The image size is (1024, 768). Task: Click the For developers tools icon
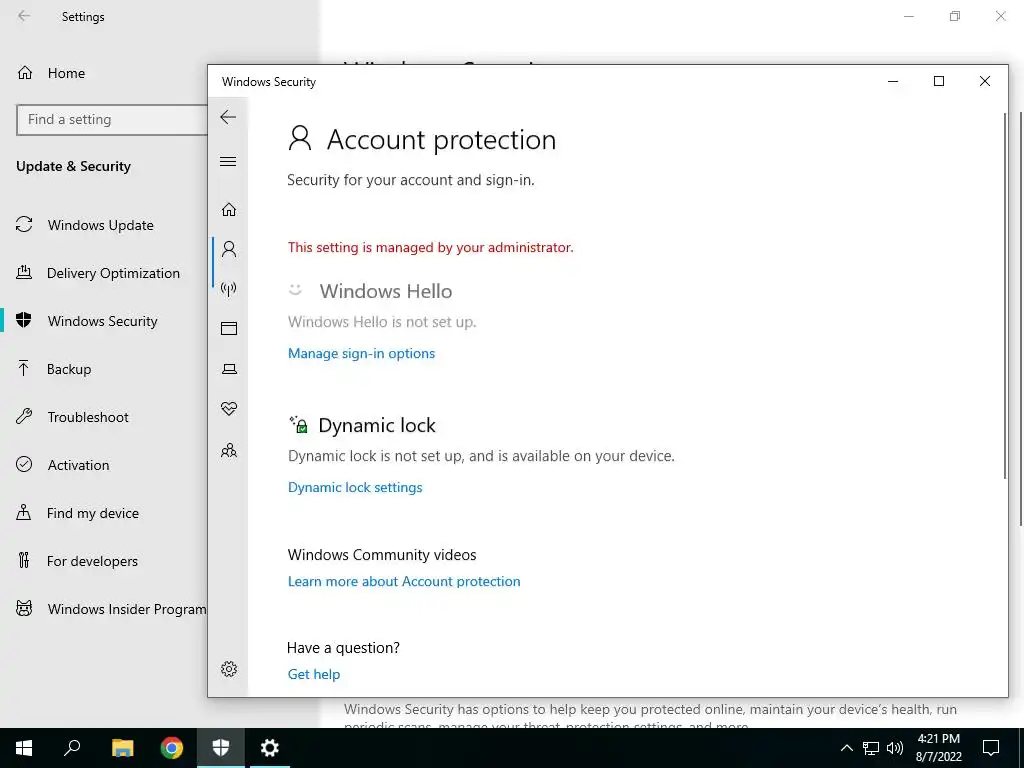(x=24, y=560)
